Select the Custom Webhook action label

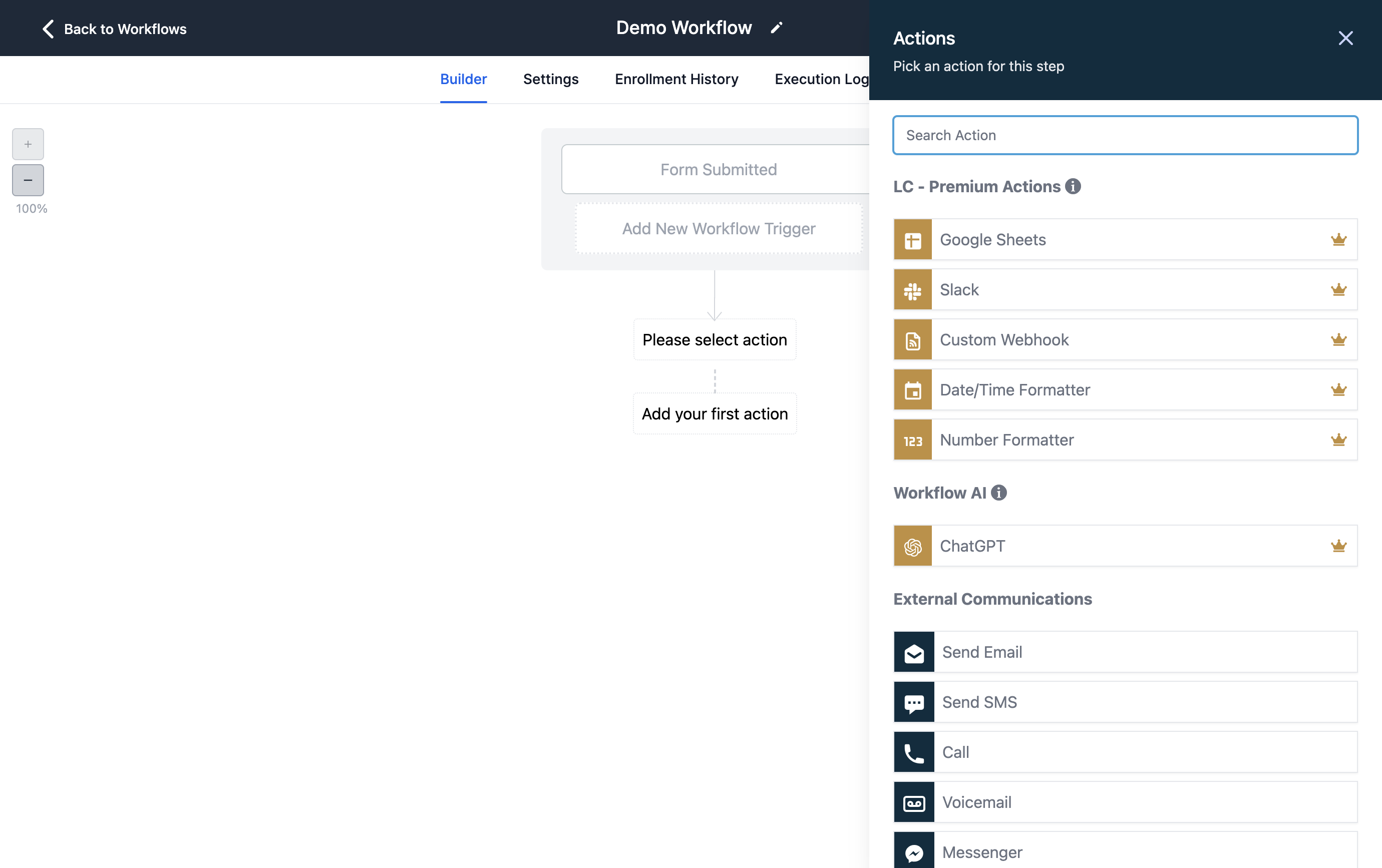[1004, 339]
